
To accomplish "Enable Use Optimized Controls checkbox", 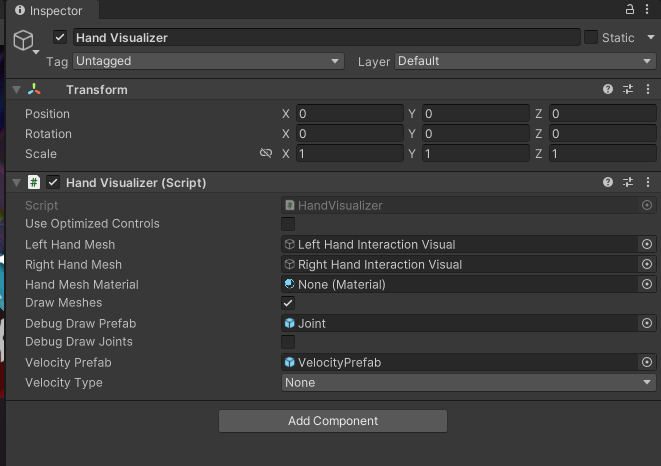I will click(x=288, y=224).
